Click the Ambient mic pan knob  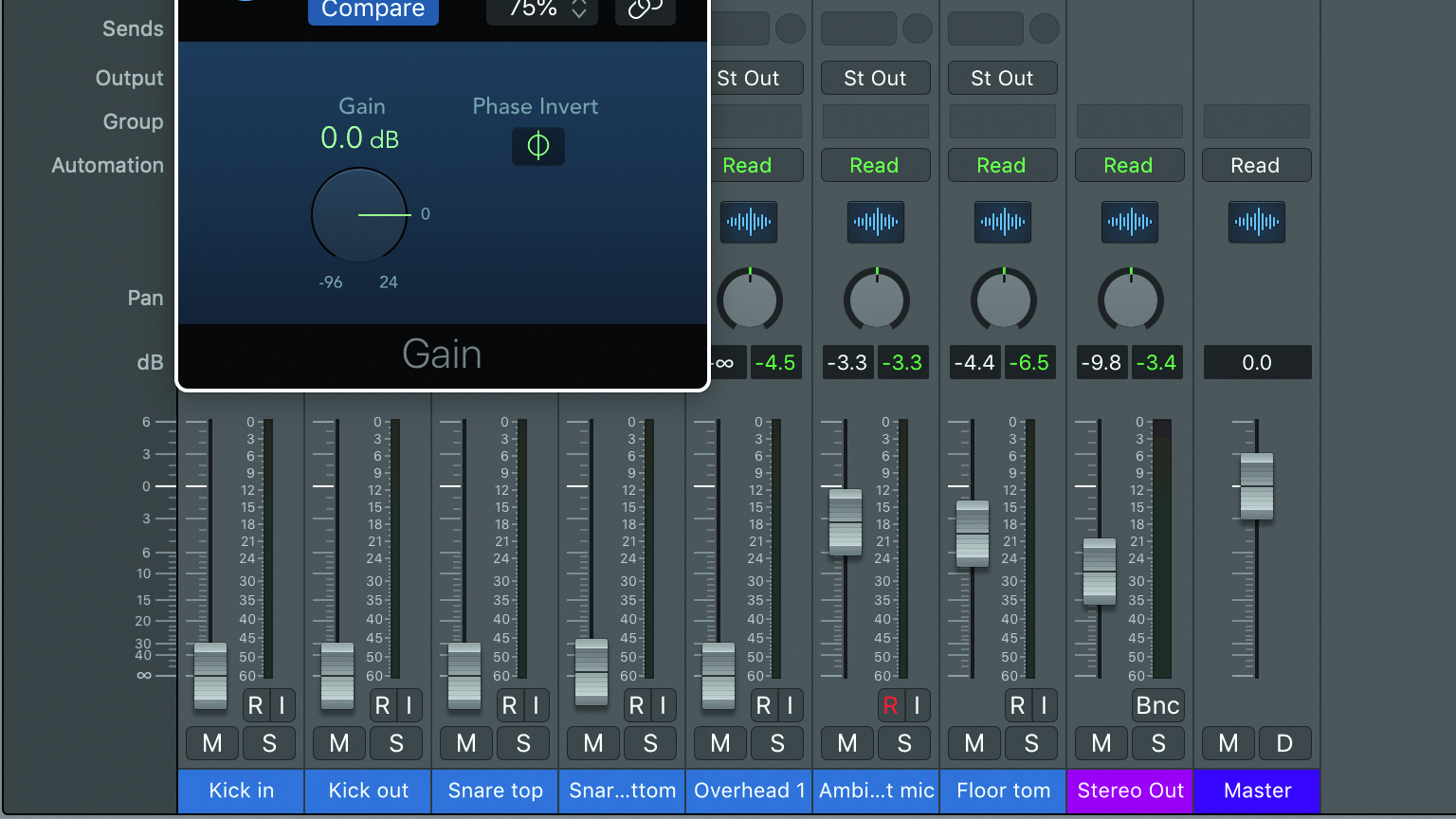coord(877,300)
